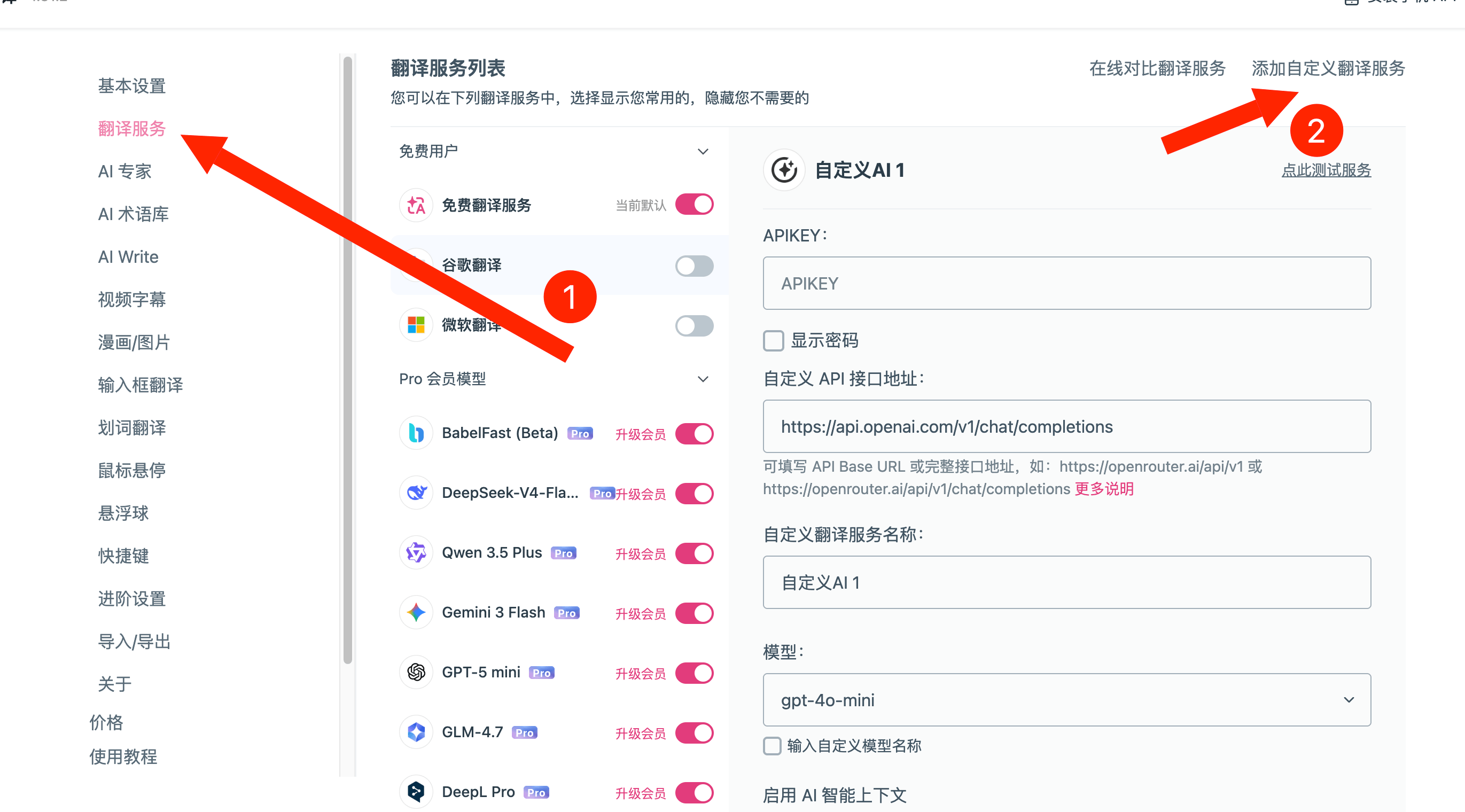Click the 自定义AI 1 sparkle icon
This screenshot has height=812, width=1465.
[784, 170]
